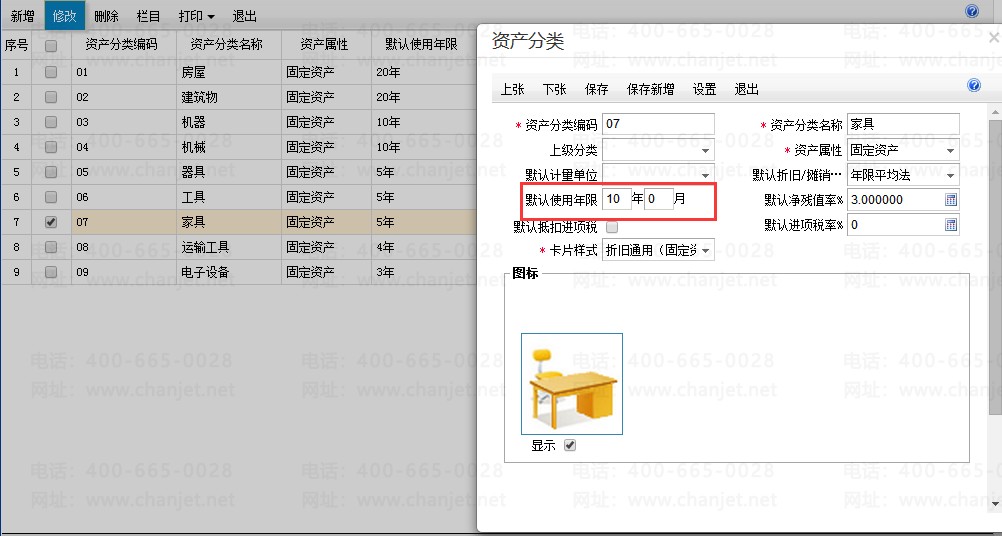This screenshot has width=1002, height=536.
Task: Check the 房屋 row checkbox
Action: 51,72
